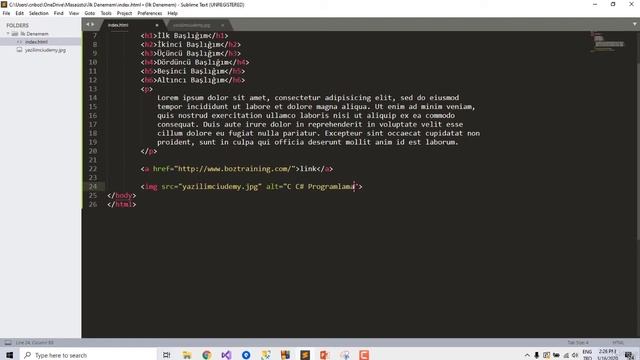
Task: Click the Dördüncü Başlığım h4 line
Action: tap(195, 62)
